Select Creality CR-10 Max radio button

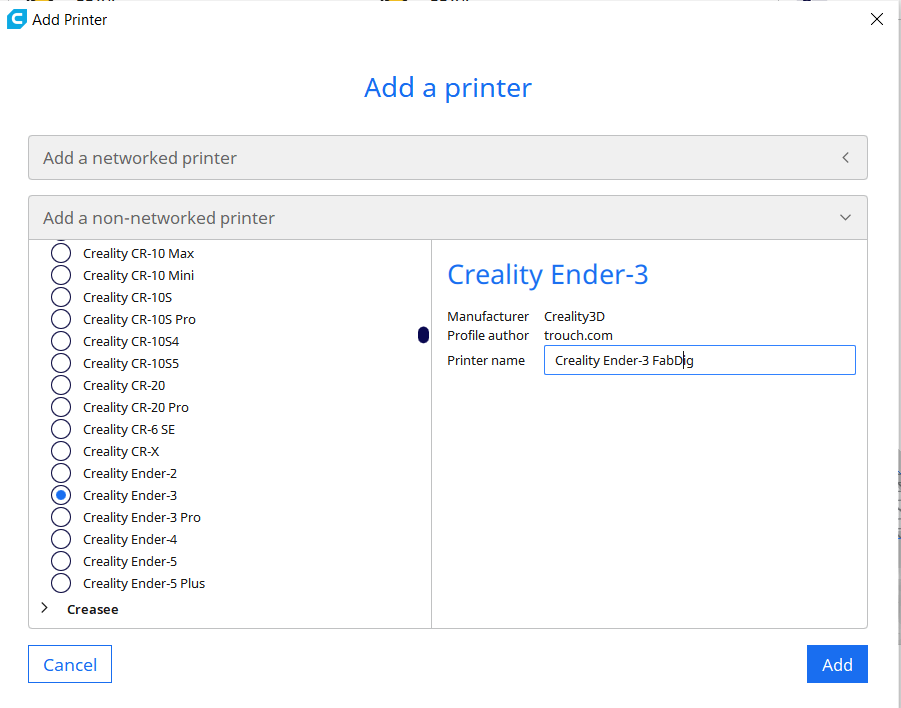(x=61, y=253)
